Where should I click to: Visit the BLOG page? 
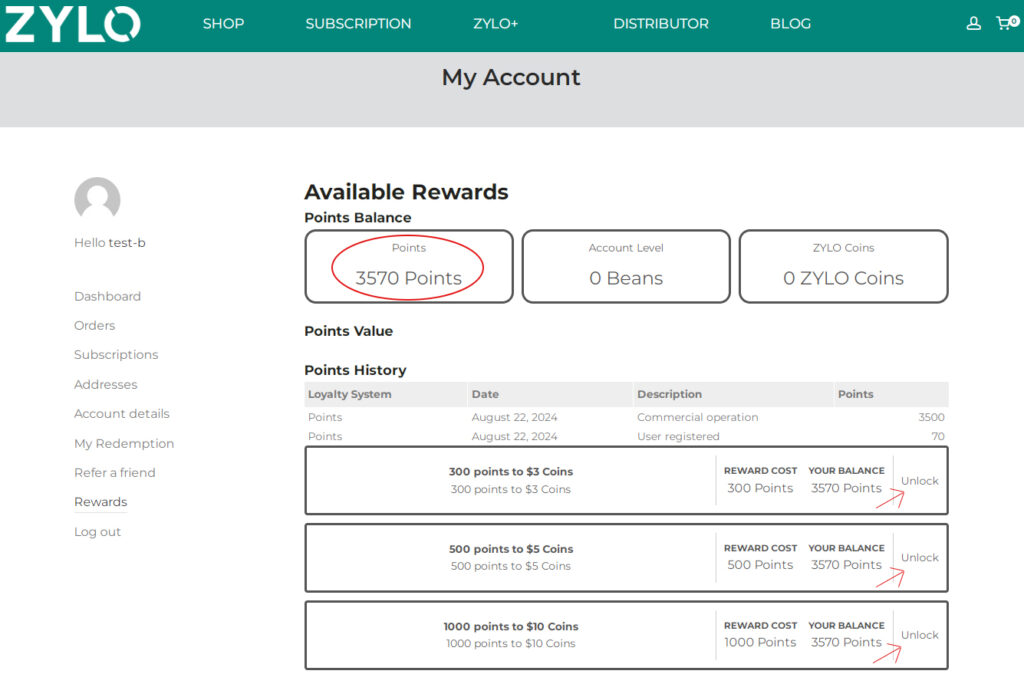790,24
